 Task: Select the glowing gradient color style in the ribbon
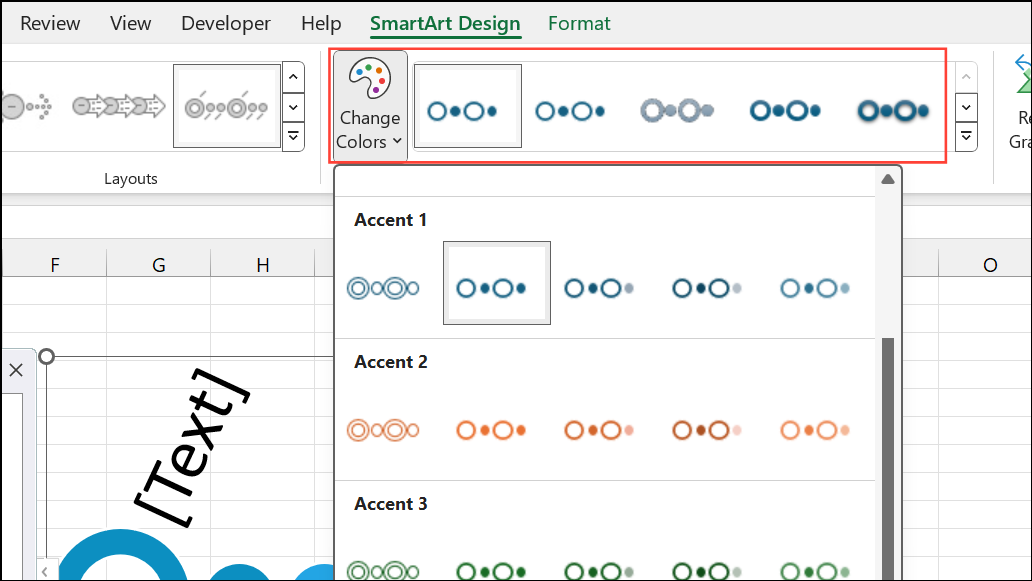[x=891, y=110]
